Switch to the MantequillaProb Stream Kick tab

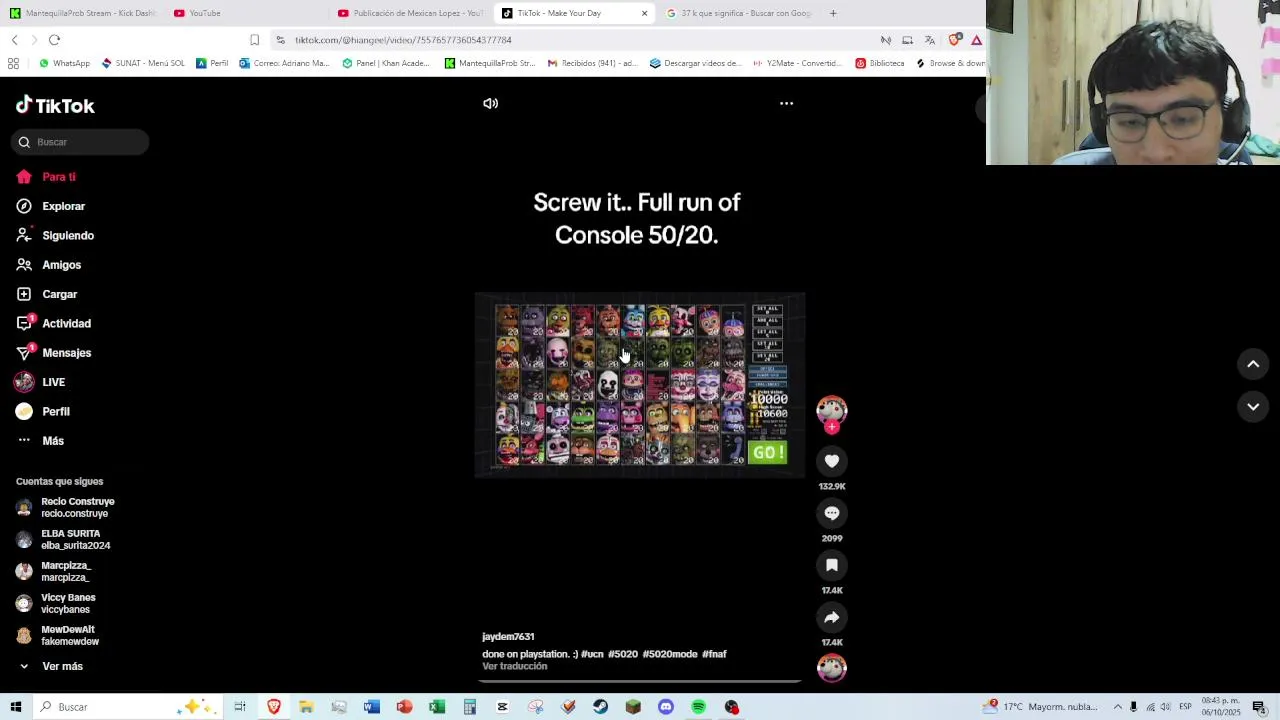tap(82, 13)
